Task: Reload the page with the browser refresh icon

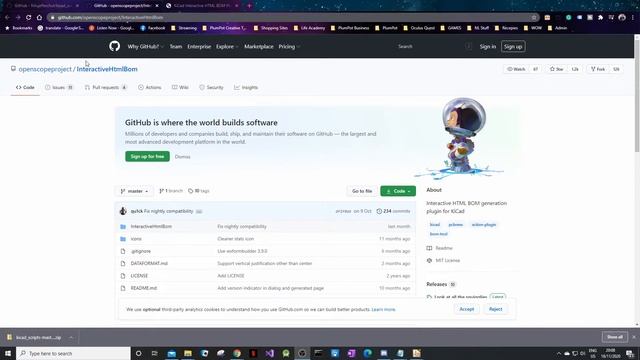Action: (x=29, y=18)
